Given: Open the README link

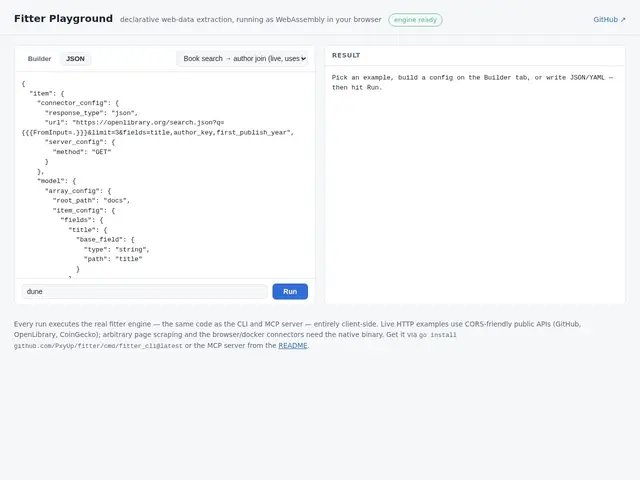Looking at the screenshot, I should pos(293,345).
